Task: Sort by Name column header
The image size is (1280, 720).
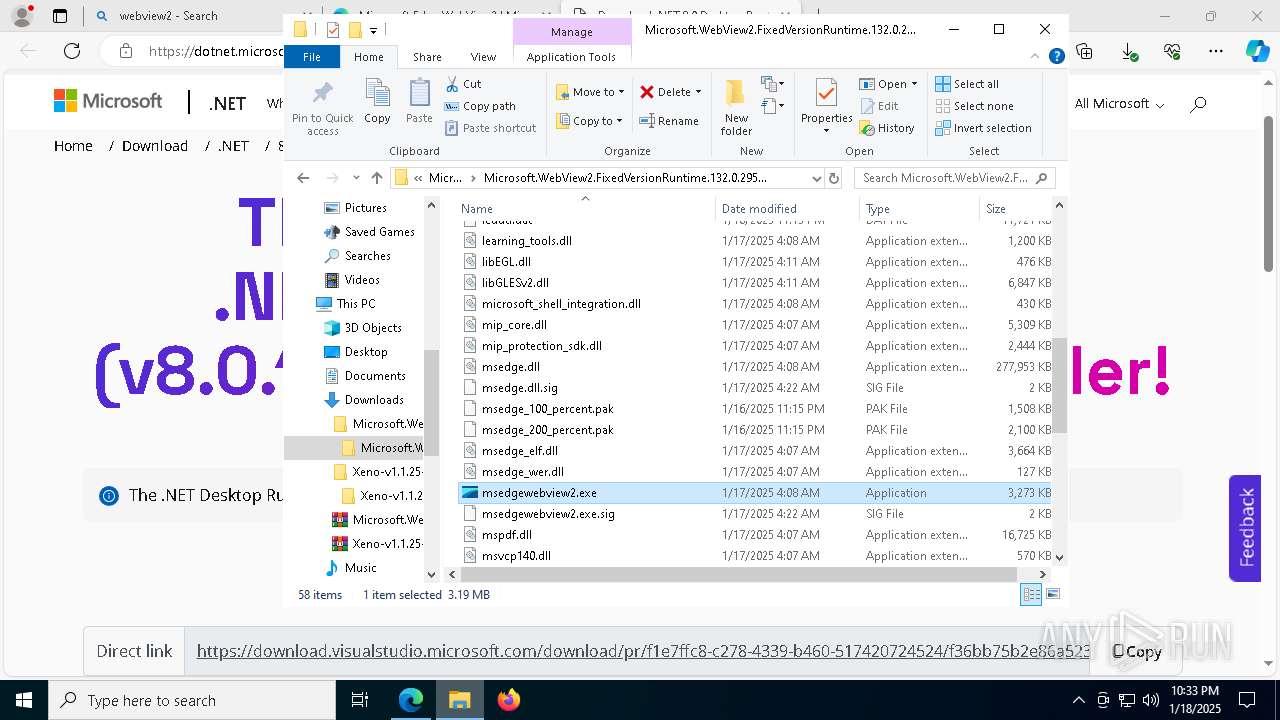Action: tap(586, 209)
